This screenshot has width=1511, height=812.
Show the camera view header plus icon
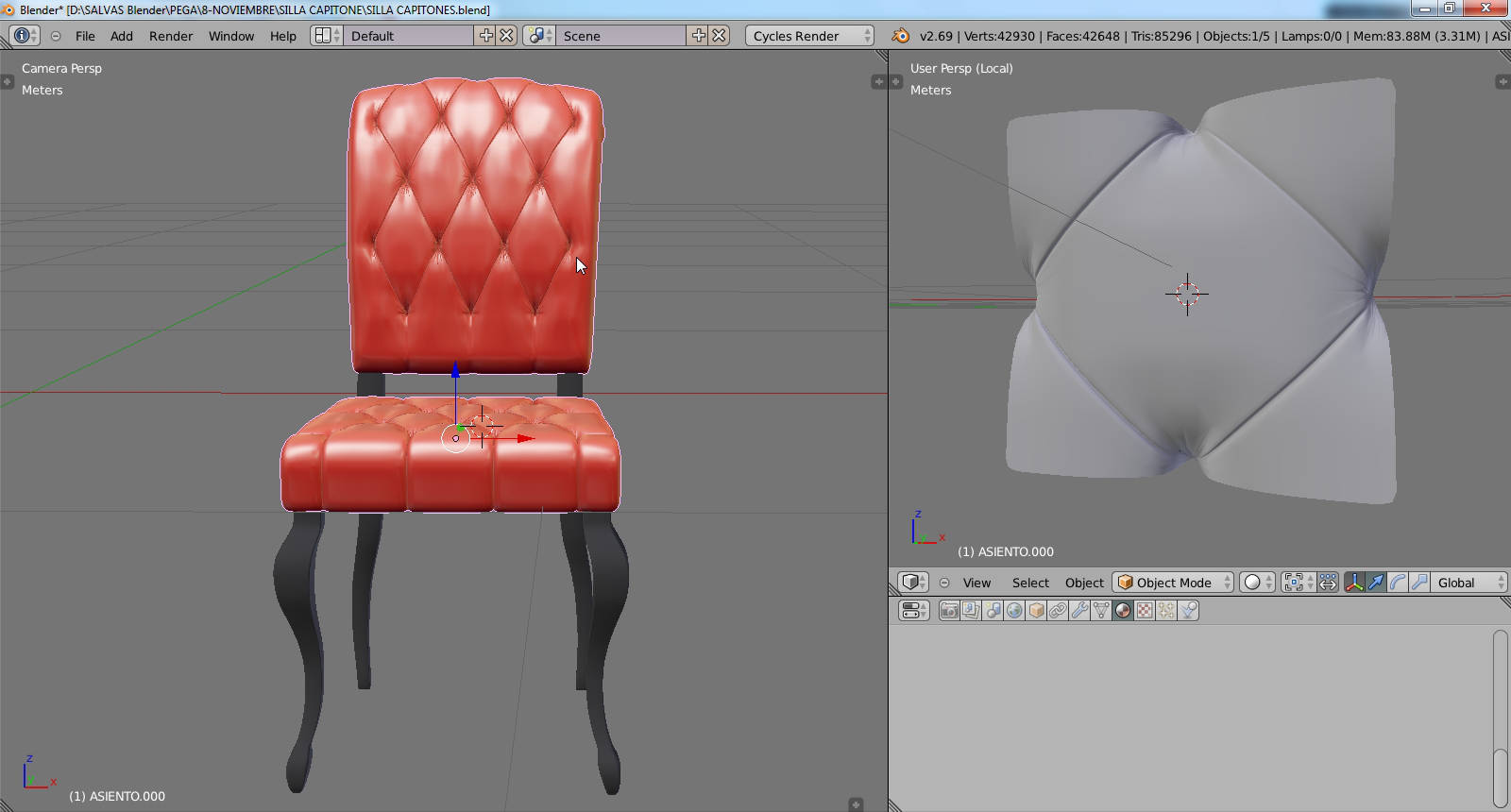[856, 804]
